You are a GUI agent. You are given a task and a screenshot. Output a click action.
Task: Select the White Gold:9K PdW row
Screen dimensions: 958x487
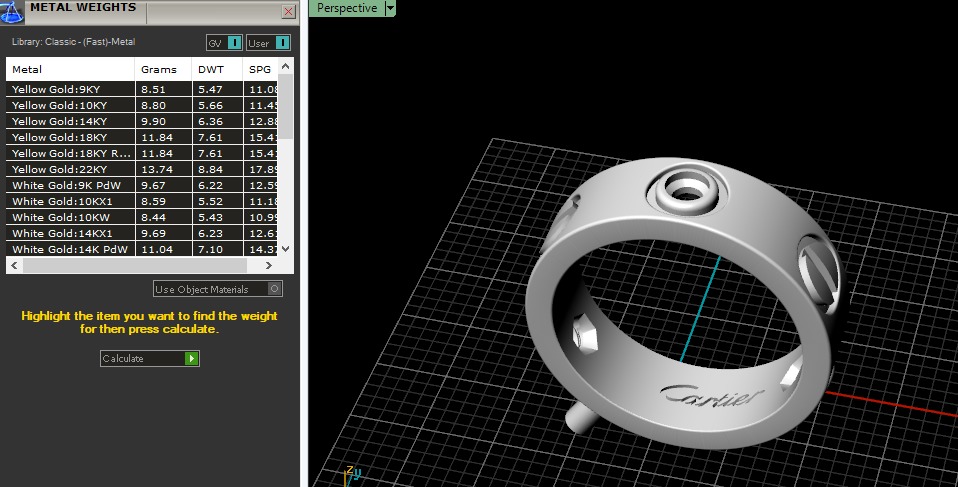[x=142, y=185]
